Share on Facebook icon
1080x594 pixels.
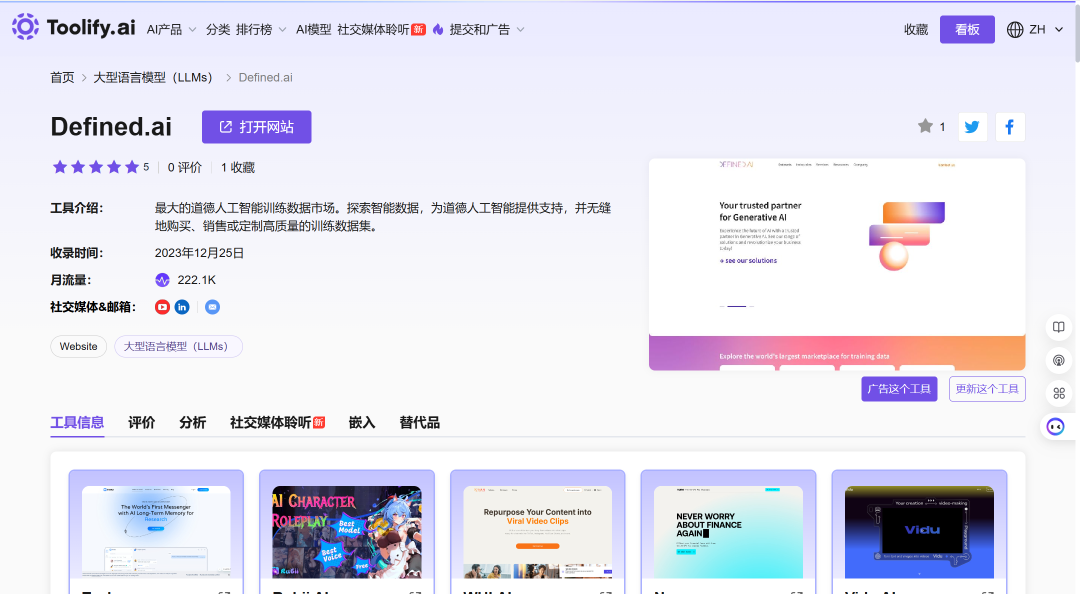(x=1010, y=127)
